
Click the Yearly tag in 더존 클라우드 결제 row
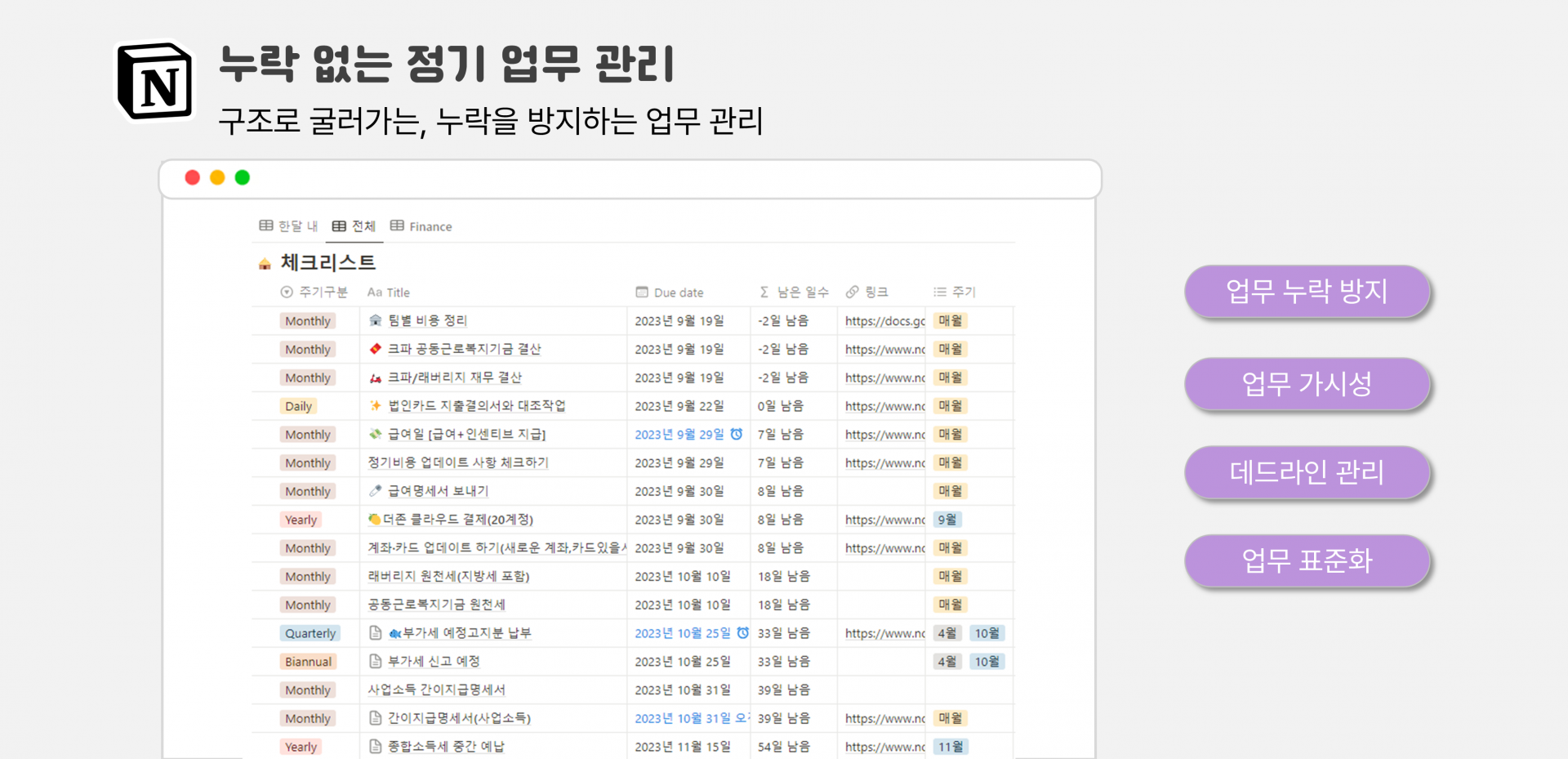tap(301, 520)
